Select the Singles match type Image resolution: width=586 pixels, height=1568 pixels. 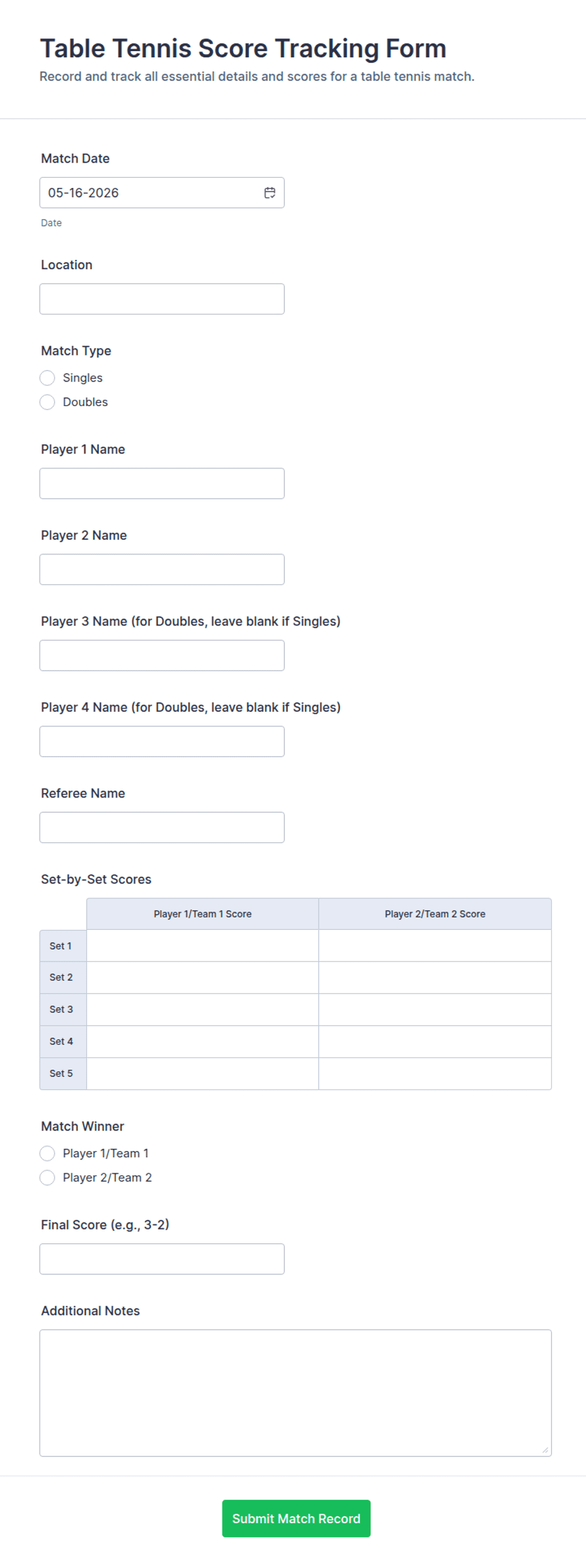point(47,378)
